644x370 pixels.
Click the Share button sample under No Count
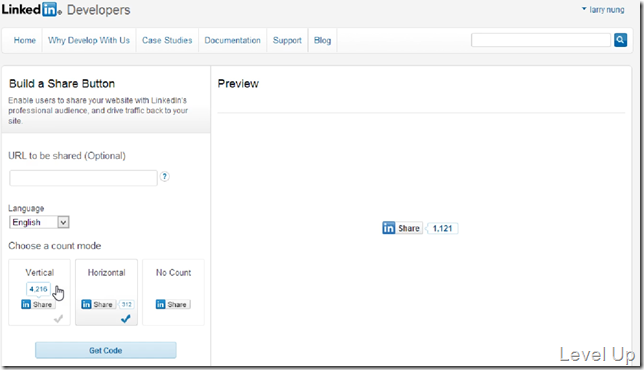173,304
